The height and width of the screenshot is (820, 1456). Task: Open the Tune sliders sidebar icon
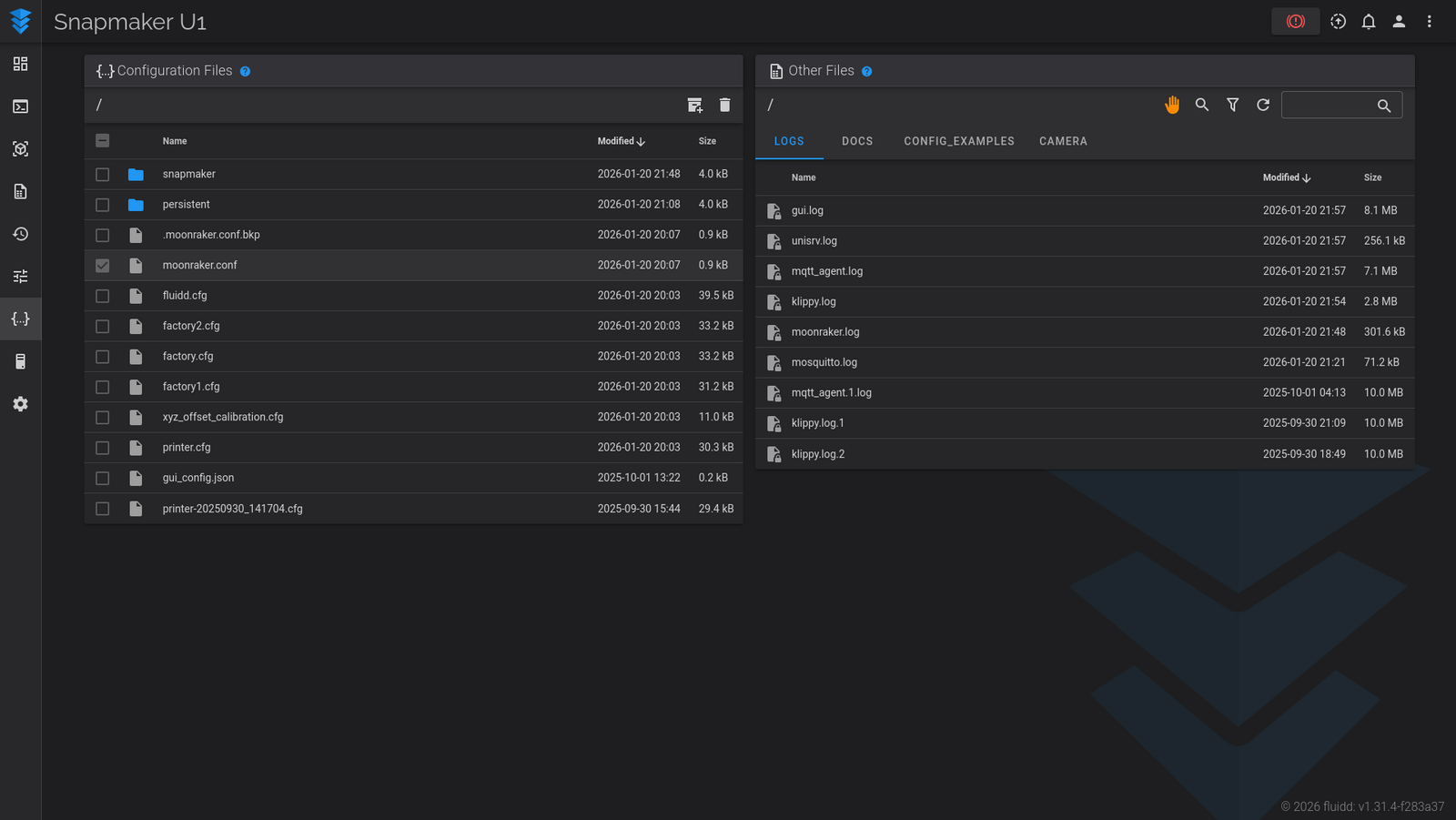tap(20, 276)
